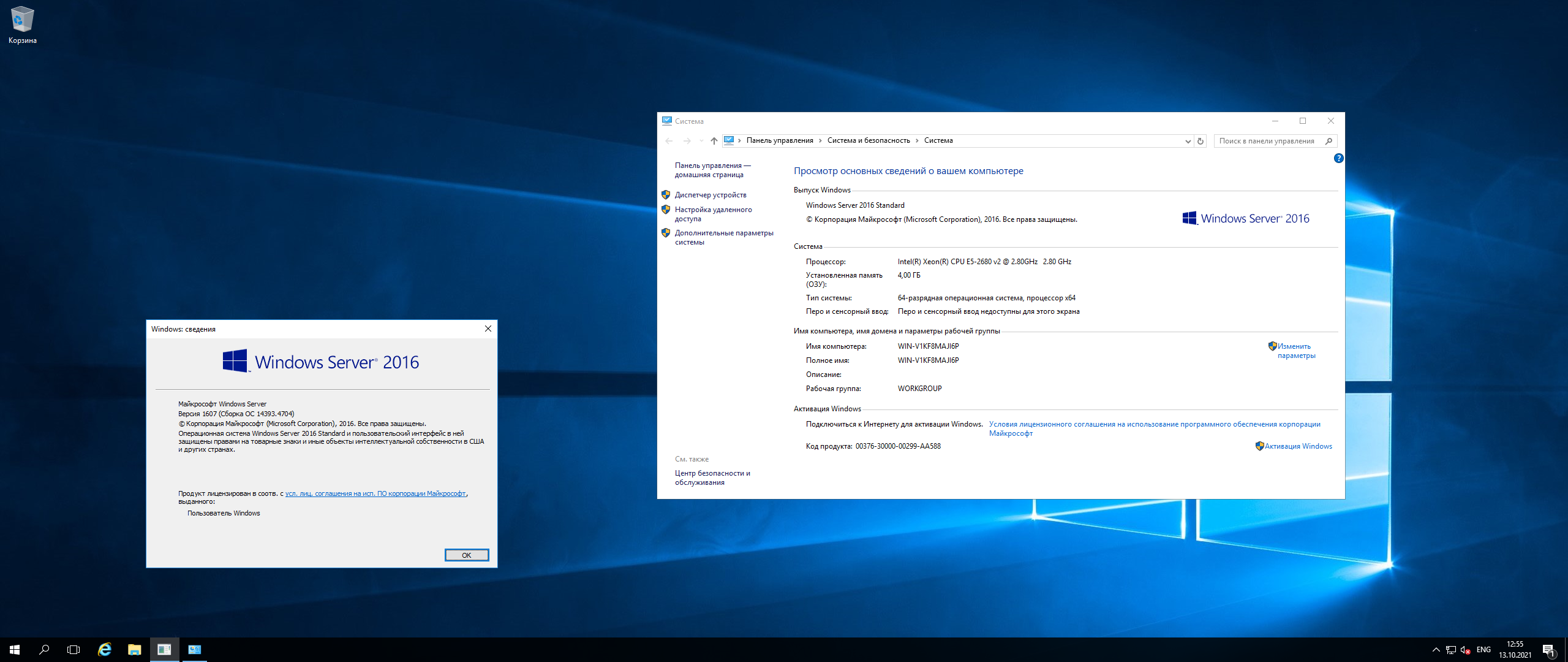Open taskbar search magnifier
Screen dimensions: 1568x662
click(44, 650)
